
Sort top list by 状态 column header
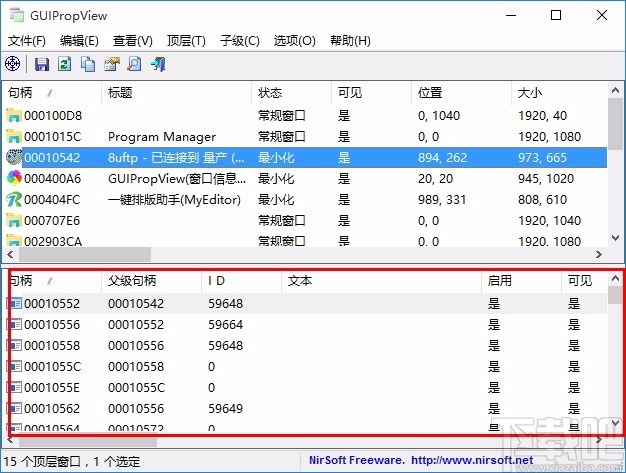tap(291, 93)
